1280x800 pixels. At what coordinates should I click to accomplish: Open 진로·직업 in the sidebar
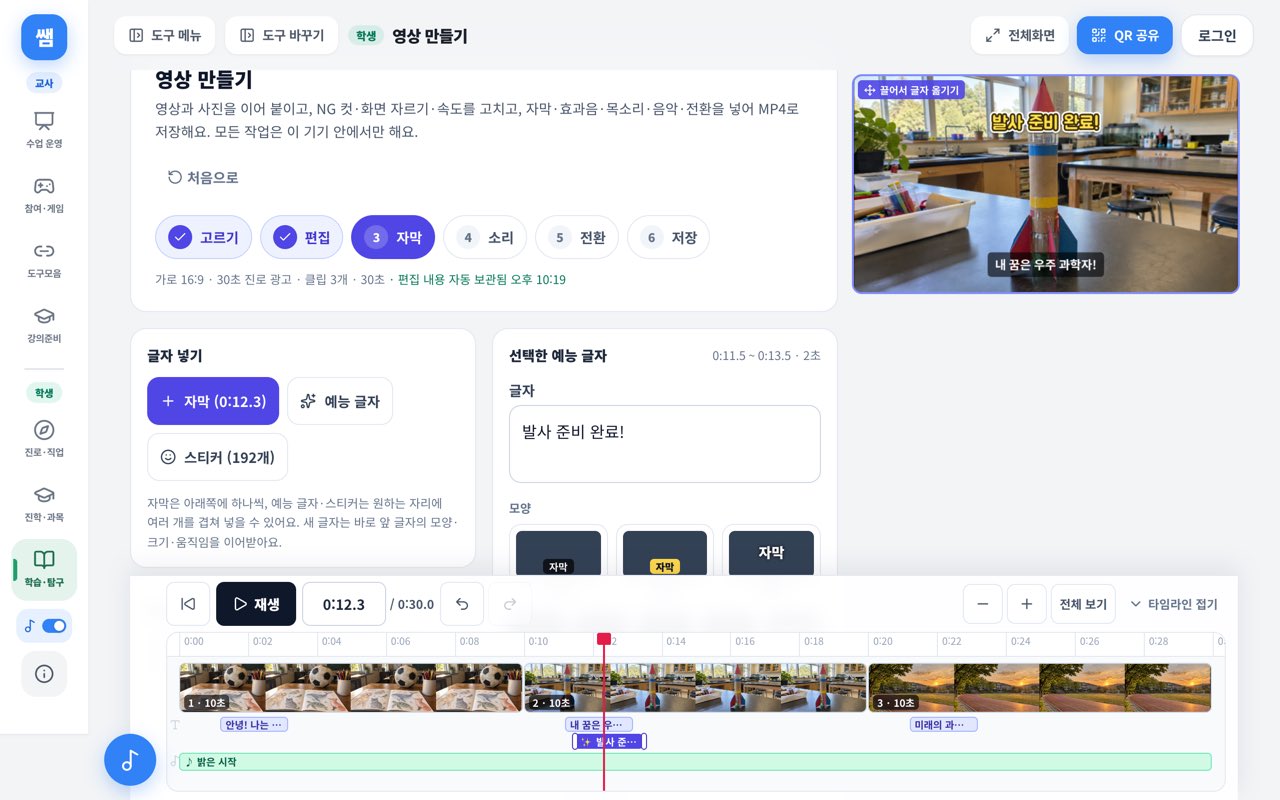click(44, 439)
